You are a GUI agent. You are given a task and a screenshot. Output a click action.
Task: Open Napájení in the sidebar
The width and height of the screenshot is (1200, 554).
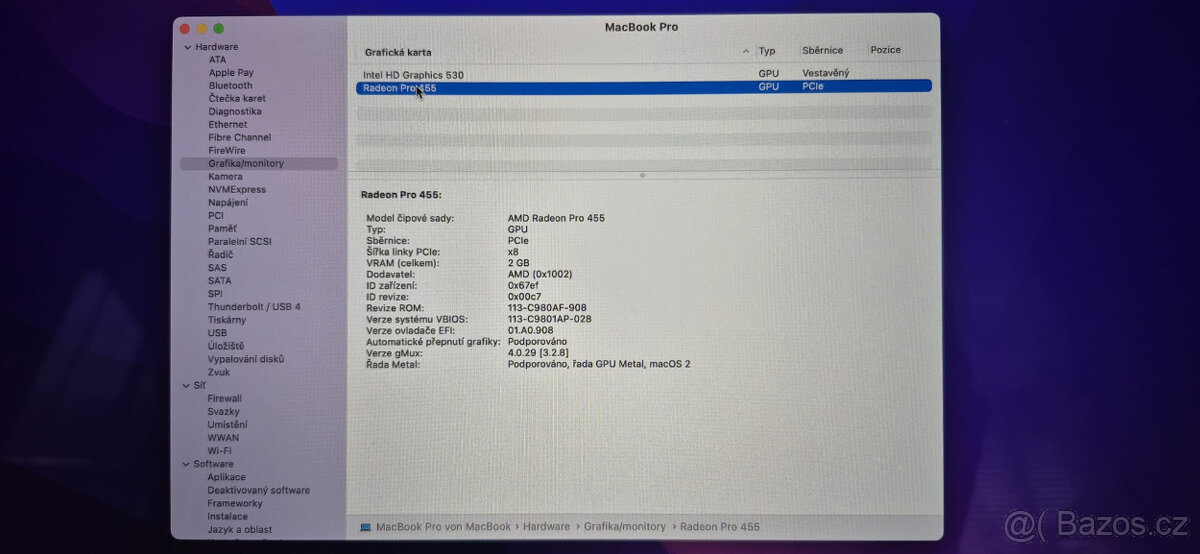pos(228,203)
